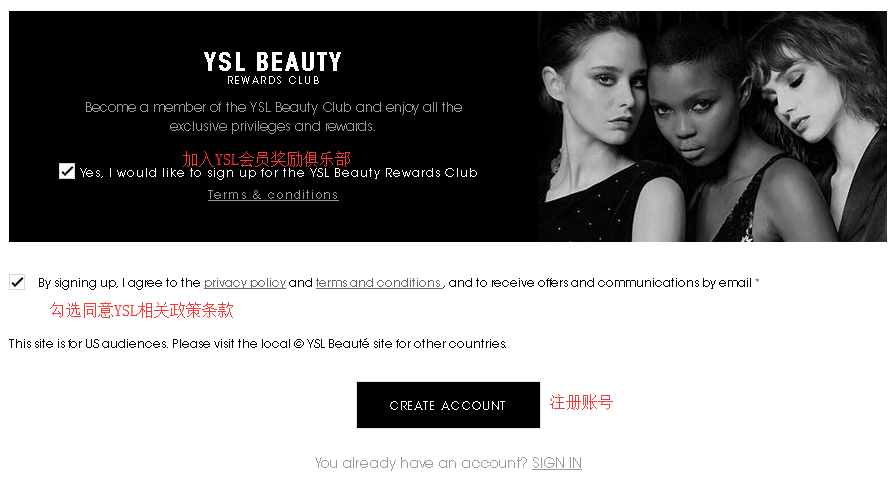This screenshot has height=489, width=896.
Task: Click the REWARDS CLUB subtitle text
Action: (x=273, y=81)
